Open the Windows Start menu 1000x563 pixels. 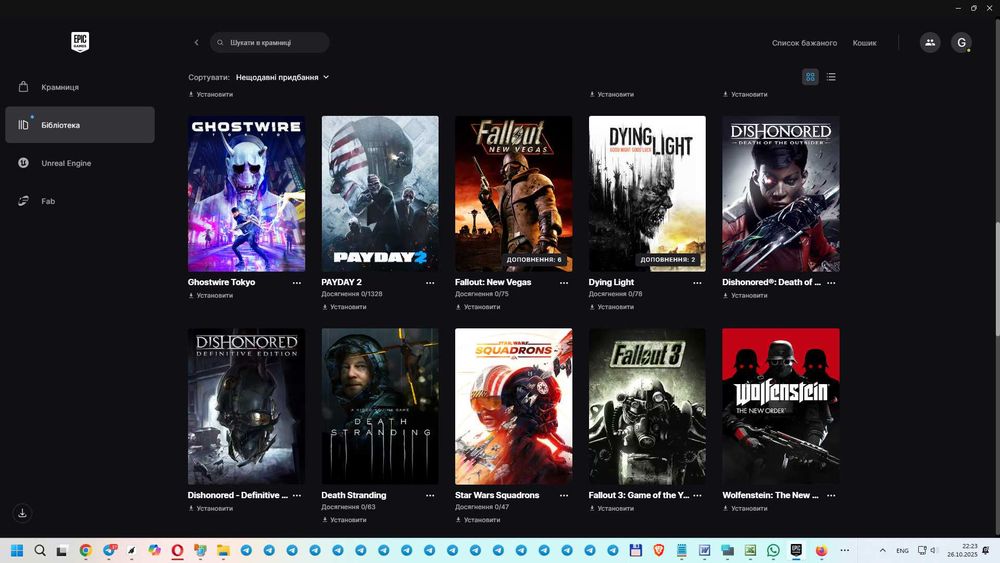click(17, 550)
